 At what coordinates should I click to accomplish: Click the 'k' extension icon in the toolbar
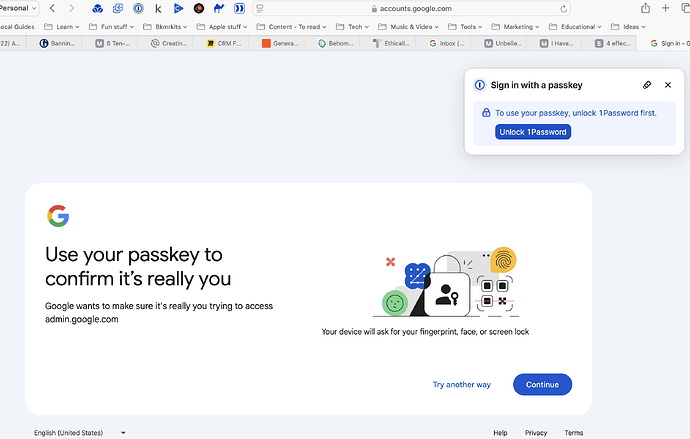(x=158, y=8)
